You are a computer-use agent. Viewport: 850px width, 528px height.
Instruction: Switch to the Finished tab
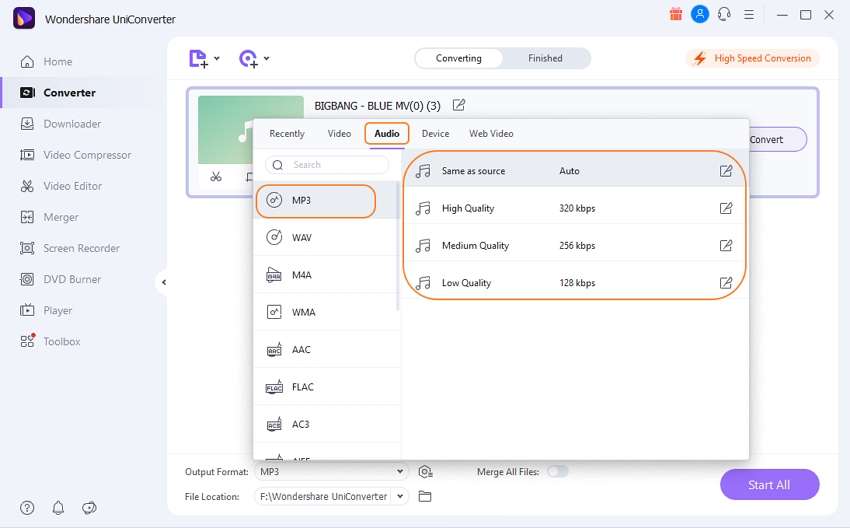point(545,59)
